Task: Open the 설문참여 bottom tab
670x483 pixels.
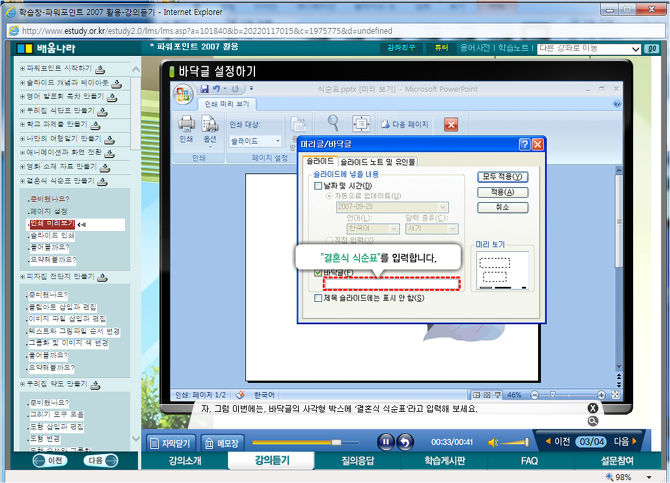Action: (617, 461)
